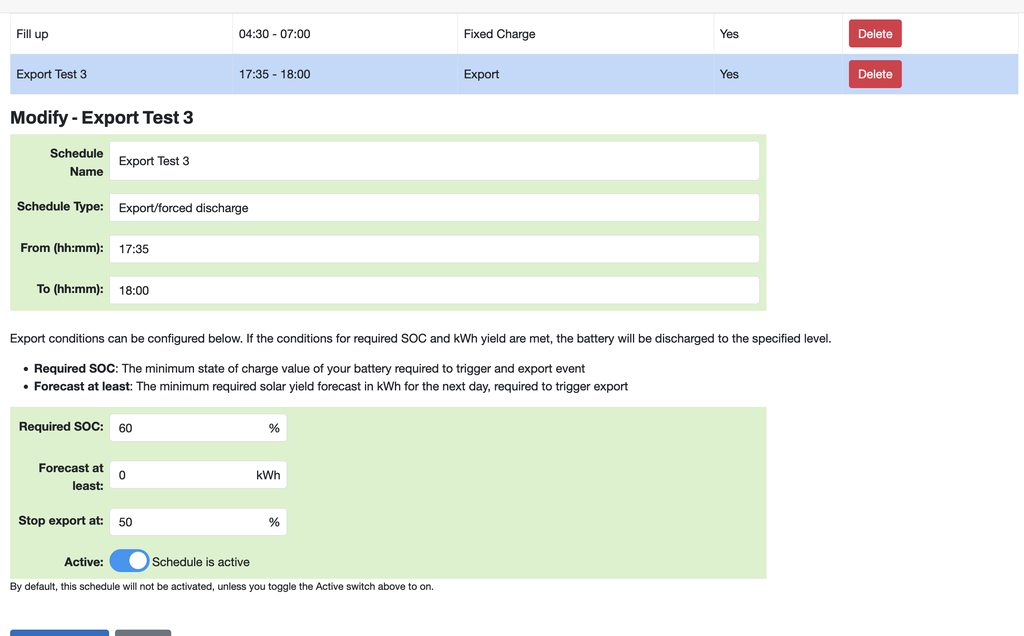Viewport: 1024px width, 636px height.
Task: Click the 'Schedule is active' label
Action: pyautogui.click(x=200, y=562)
